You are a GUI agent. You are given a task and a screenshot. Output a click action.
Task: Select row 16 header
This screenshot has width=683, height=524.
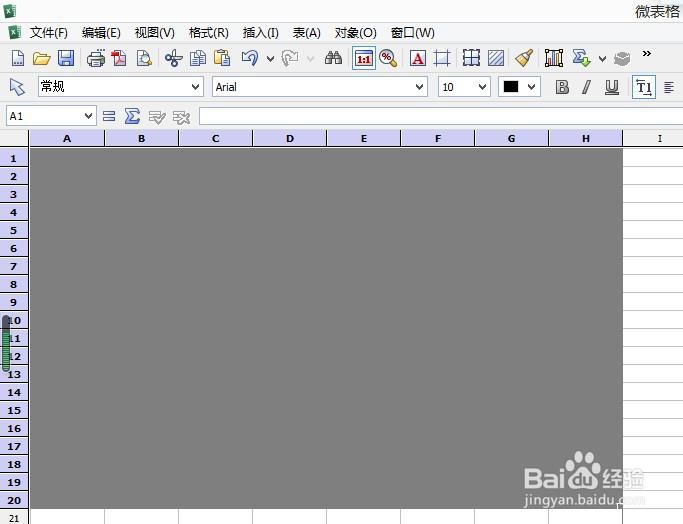coord(14,428)
